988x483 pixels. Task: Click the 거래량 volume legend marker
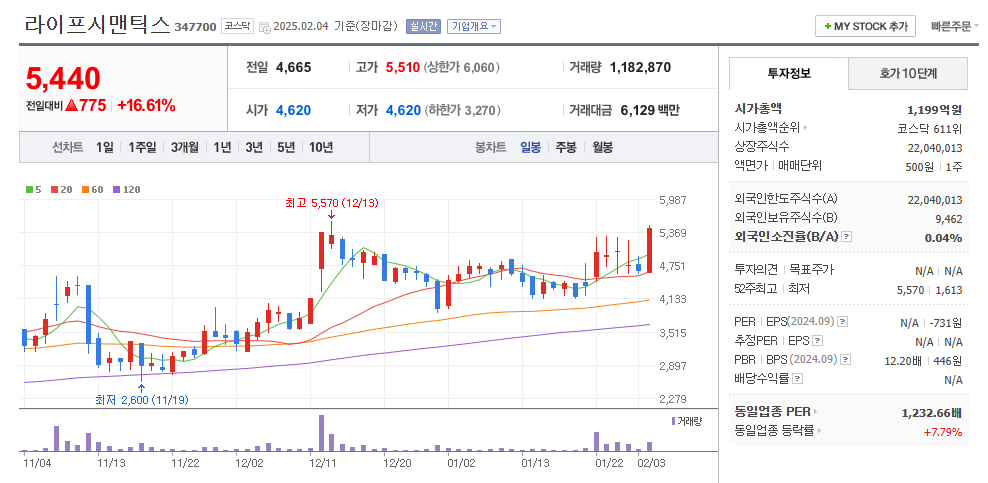[674, 421]
